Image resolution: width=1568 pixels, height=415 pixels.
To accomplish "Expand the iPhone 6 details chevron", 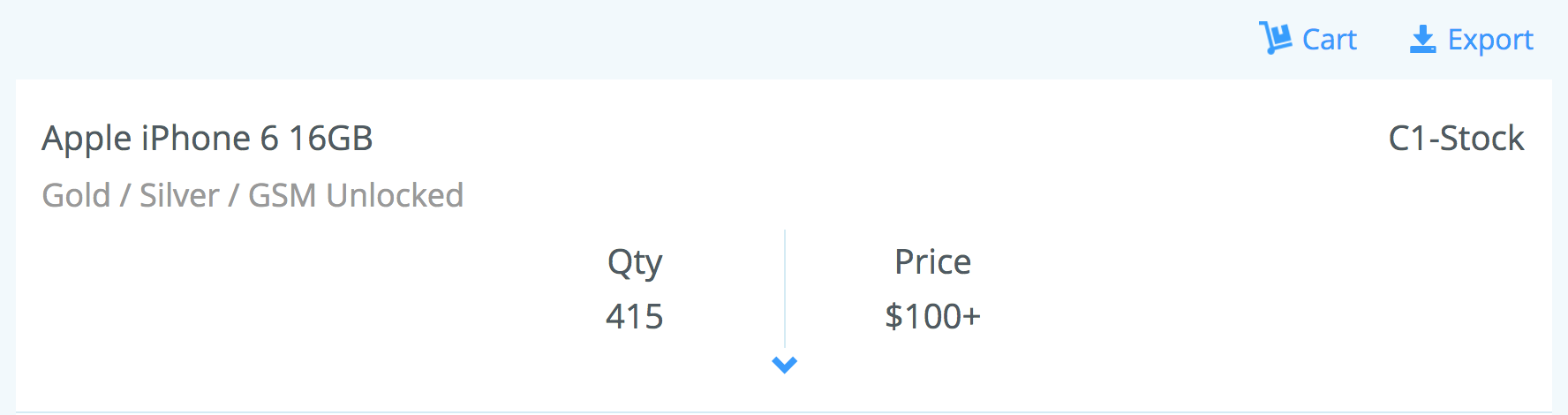I will click(x=784, y=364).
